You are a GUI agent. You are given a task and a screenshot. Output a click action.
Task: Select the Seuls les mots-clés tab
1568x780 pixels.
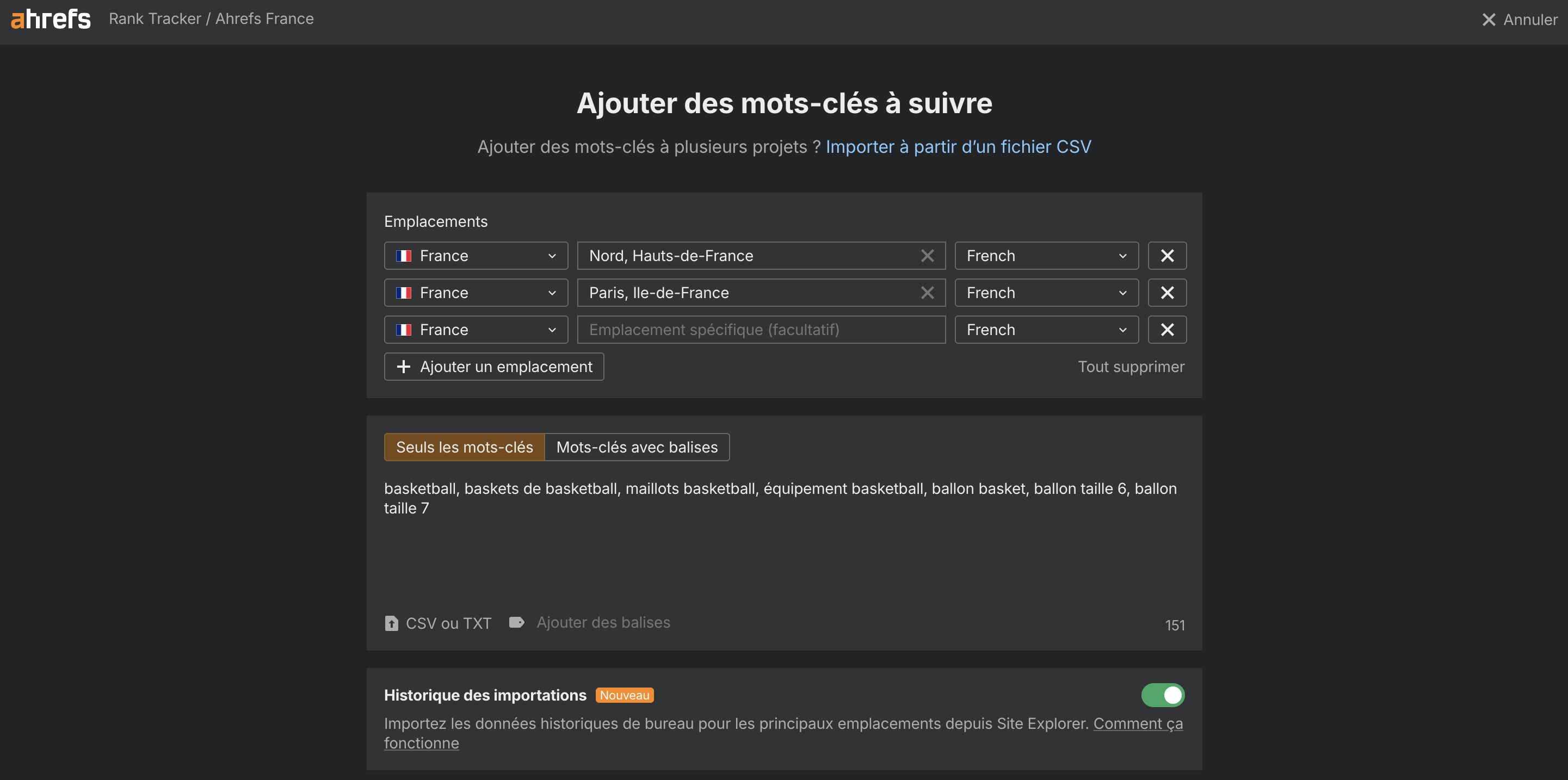coord(464,447)
